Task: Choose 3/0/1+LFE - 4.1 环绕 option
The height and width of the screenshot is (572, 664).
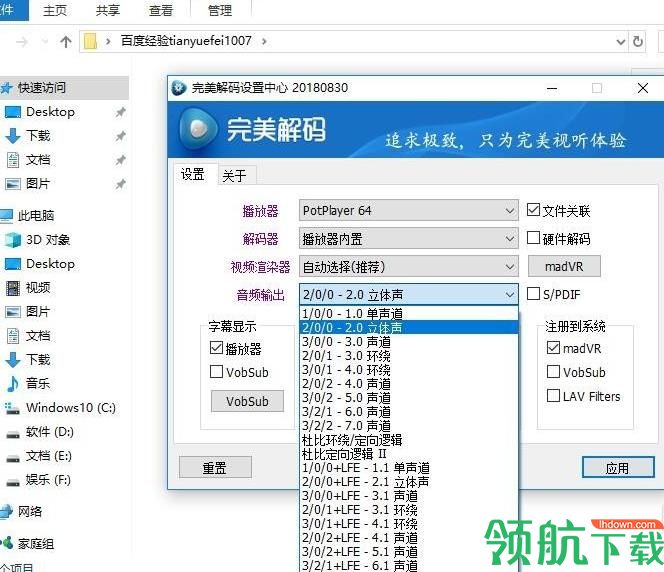Action: (x=409, y=523)
